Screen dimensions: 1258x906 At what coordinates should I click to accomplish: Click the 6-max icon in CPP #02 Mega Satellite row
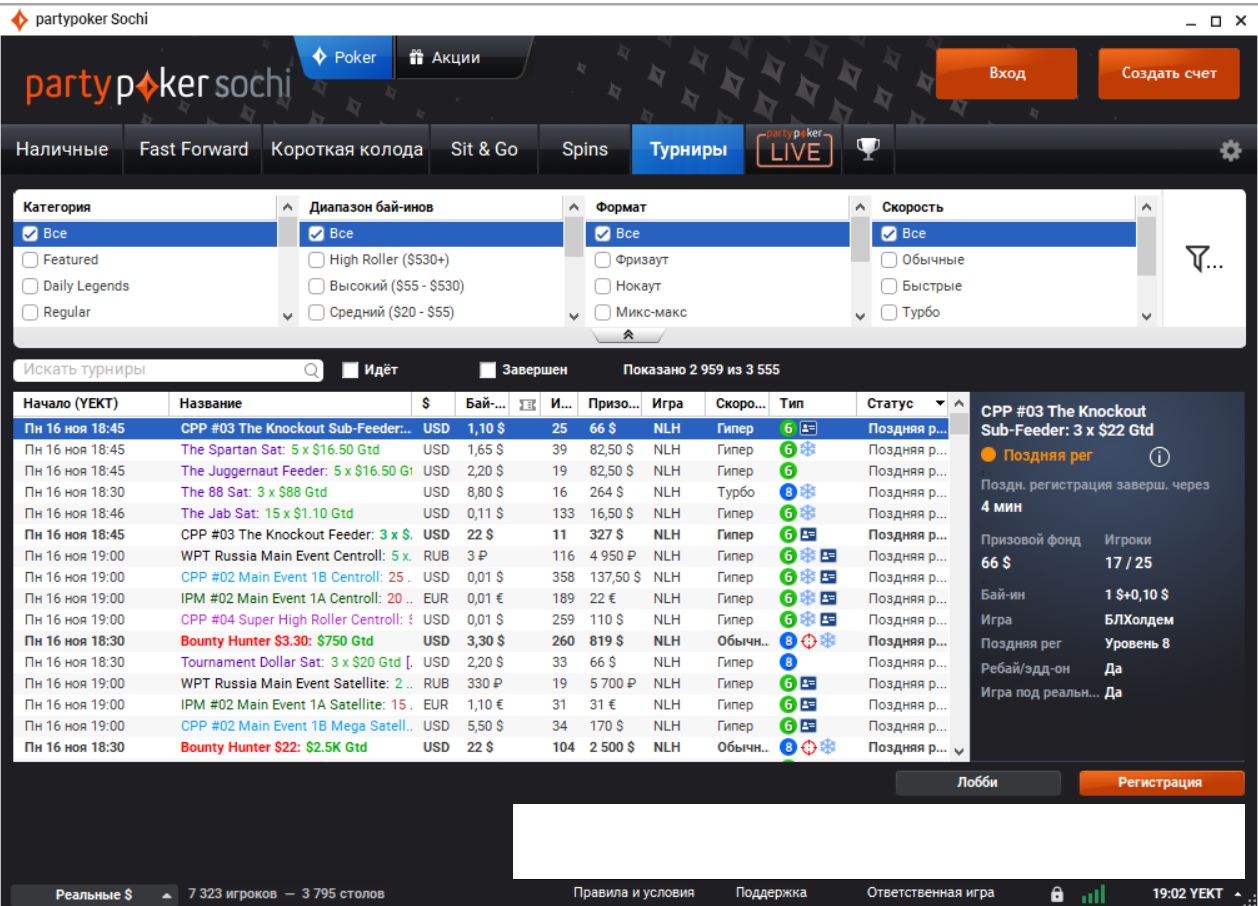point(788,726)
